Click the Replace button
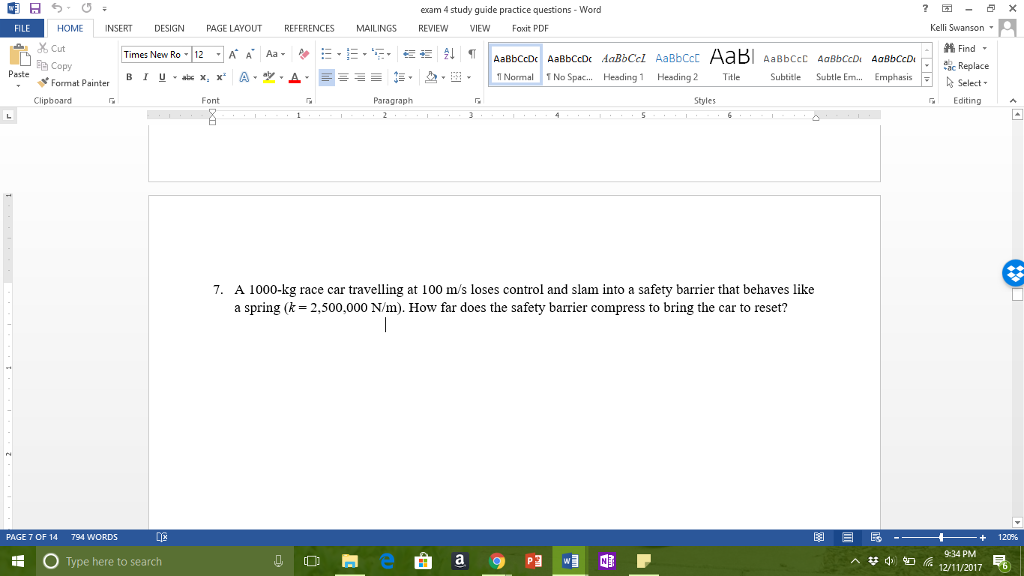Screen dimensions: 1024x576 967,66
